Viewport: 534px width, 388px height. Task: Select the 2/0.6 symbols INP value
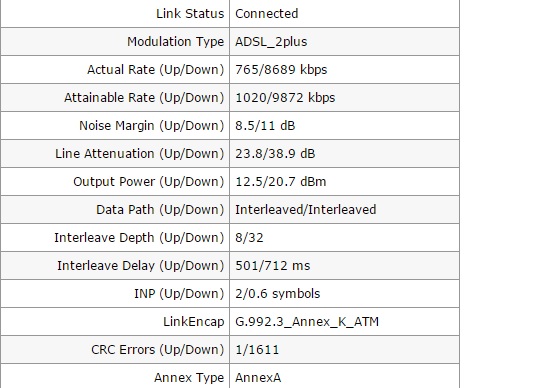278,294
